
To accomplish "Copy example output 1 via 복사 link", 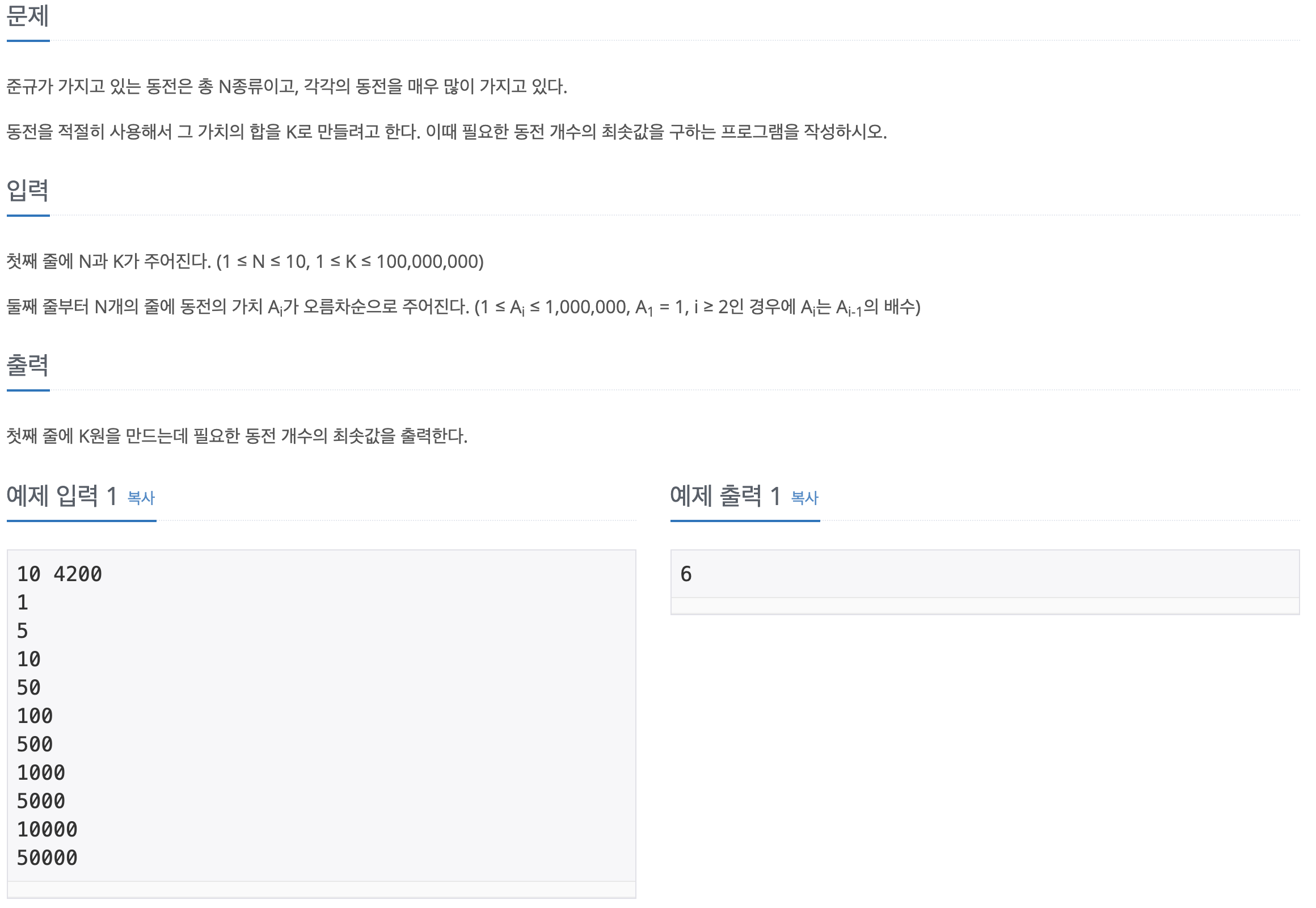I will (805, 498).
